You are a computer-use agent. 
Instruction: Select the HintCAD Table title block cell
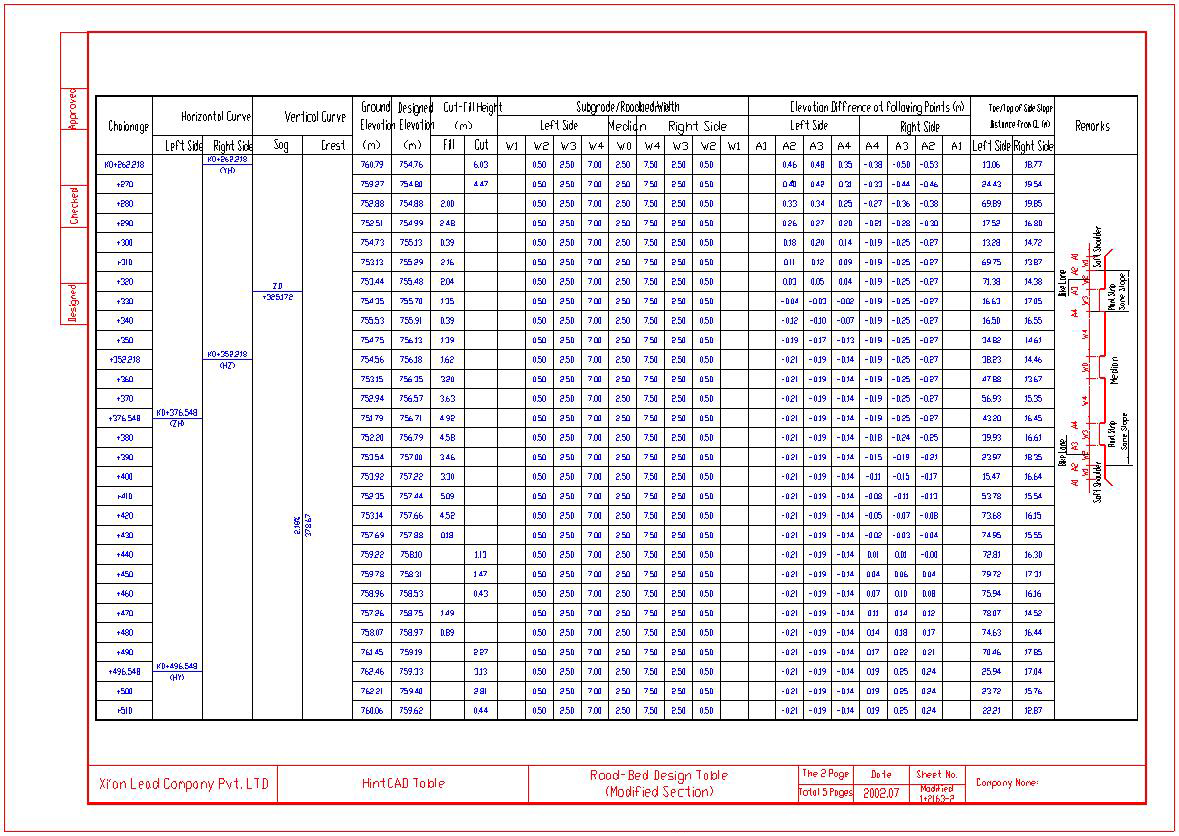tap(403, 784)
